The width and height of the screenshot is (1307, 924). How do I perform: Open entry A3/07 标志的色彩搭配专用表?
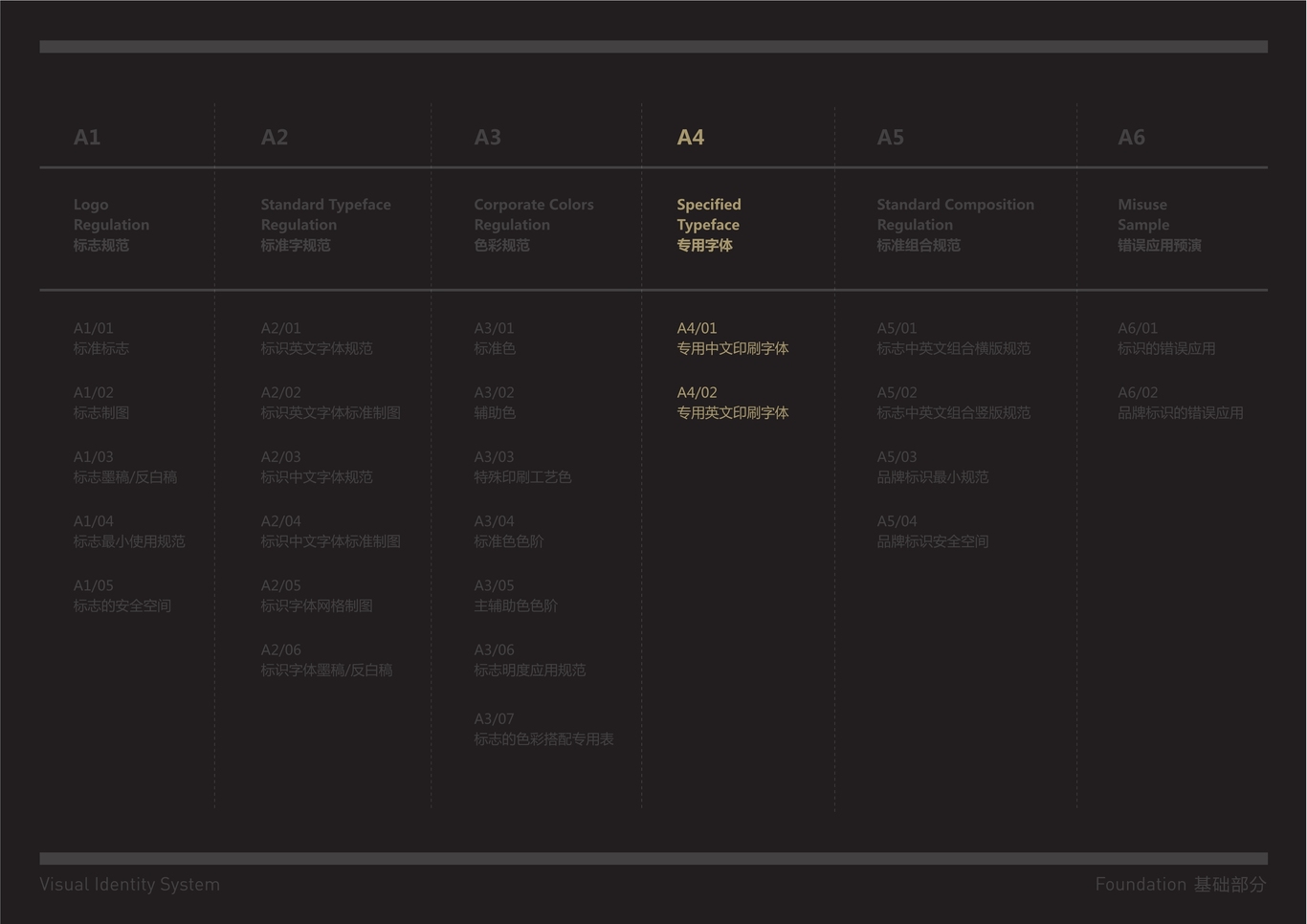click(544, 729)
